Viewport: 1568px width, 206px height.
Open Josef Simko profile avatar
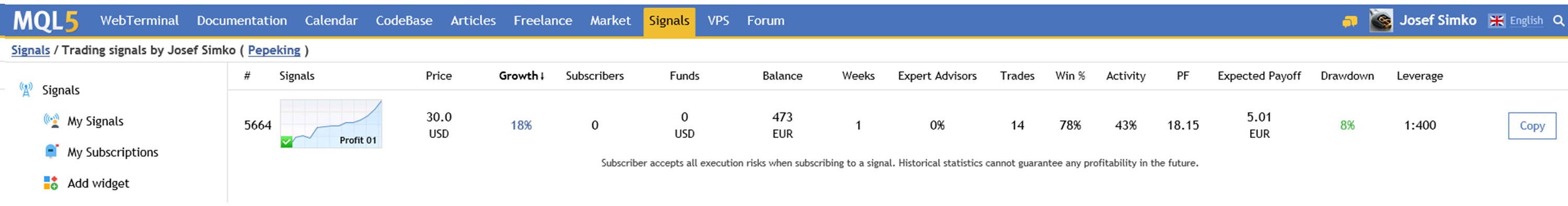[1381, 21]
